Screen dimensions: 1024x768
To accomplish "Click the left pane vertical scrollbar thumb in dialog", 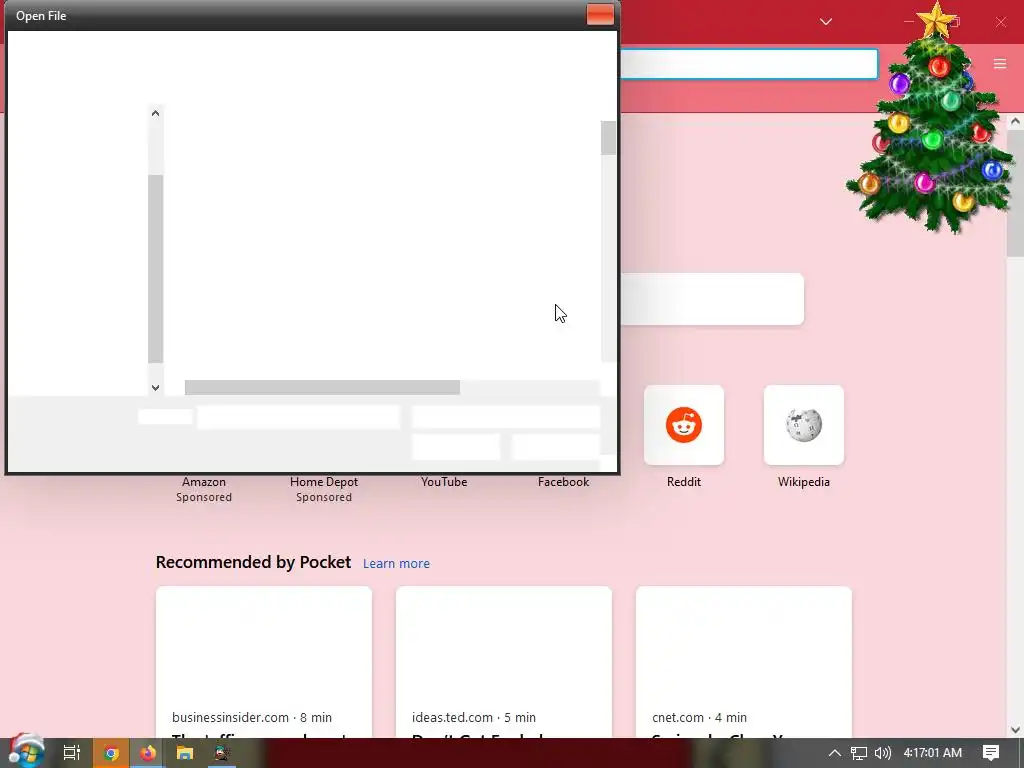I will [x=155, y=268].
